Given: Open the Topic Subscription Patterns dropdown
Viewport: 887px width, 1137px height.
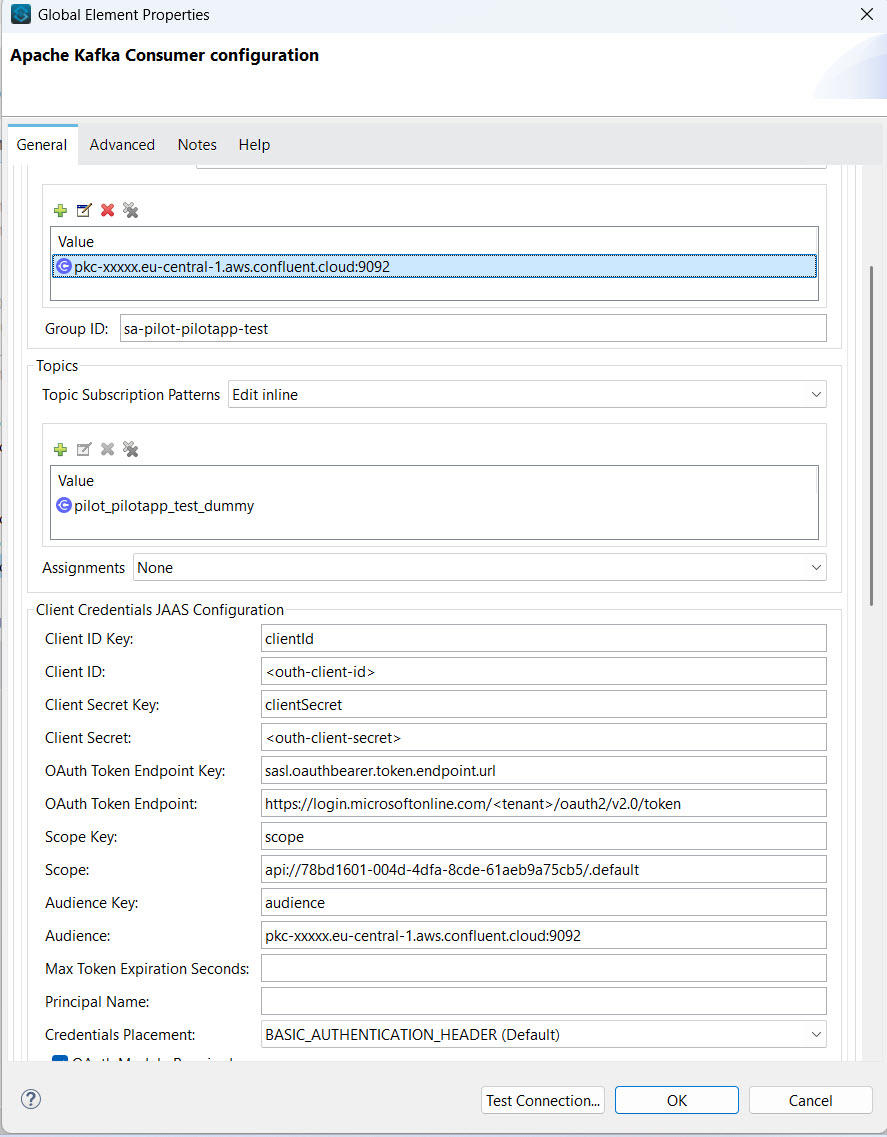Looking at the screenshot, I should pyautogui.click(x=527, y=394).
